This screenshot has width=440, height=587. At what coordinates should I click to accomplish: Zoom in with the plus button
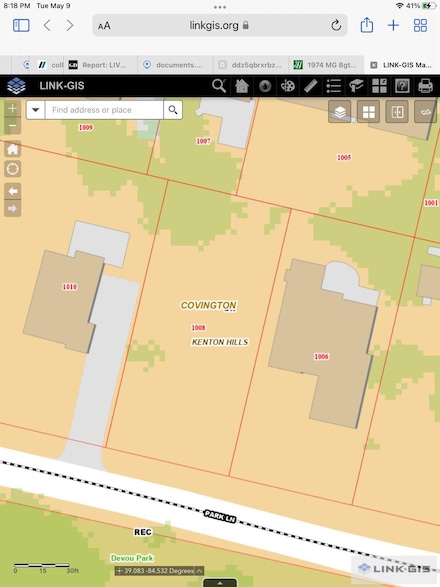pyautogui.click(x=12, y=109)
